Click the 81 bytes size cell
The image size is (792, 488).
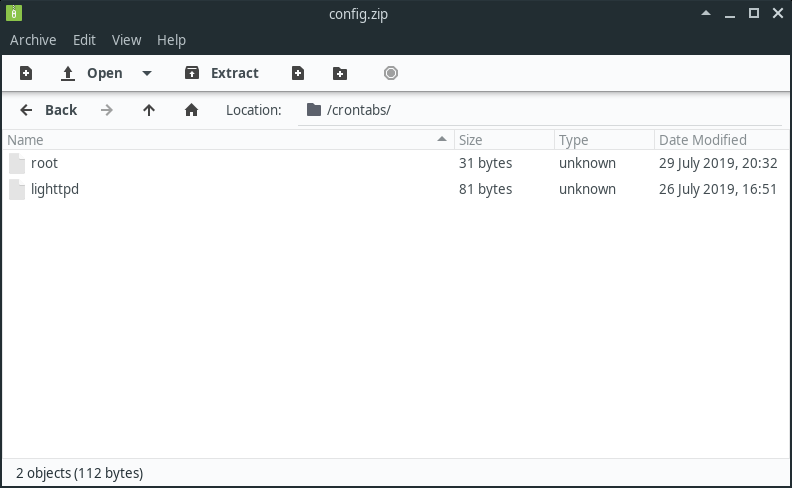coord(485,189)
